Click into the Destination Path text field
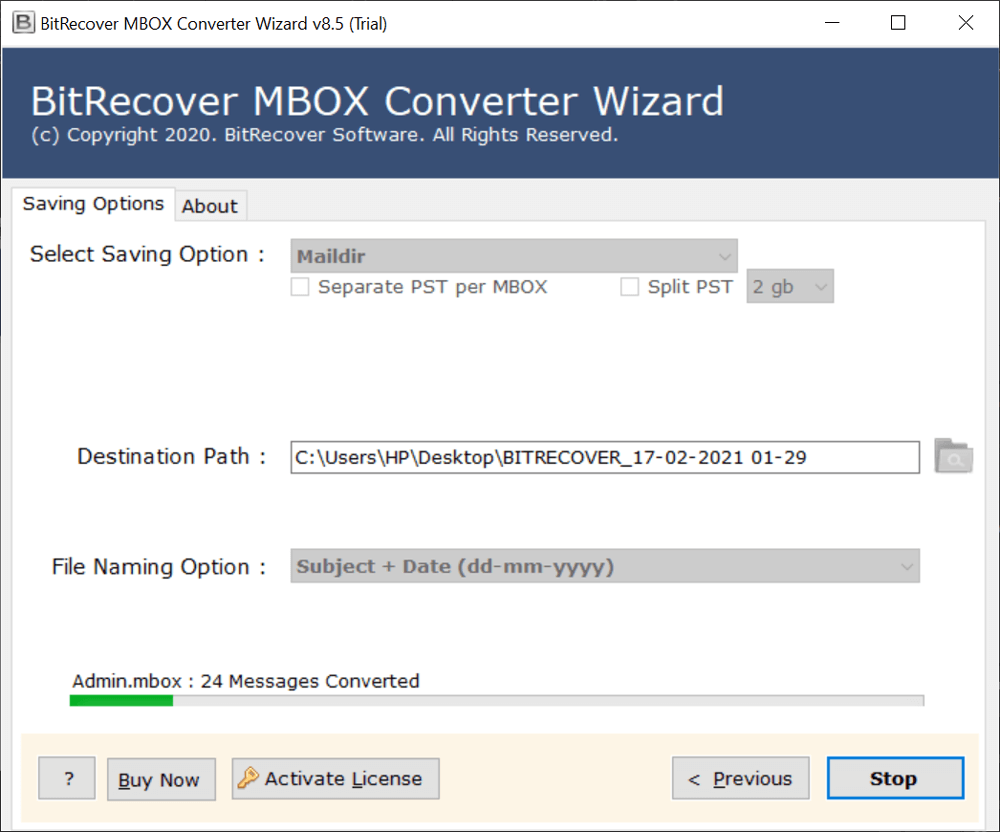 pyautogui.click(x=605, y=457)
